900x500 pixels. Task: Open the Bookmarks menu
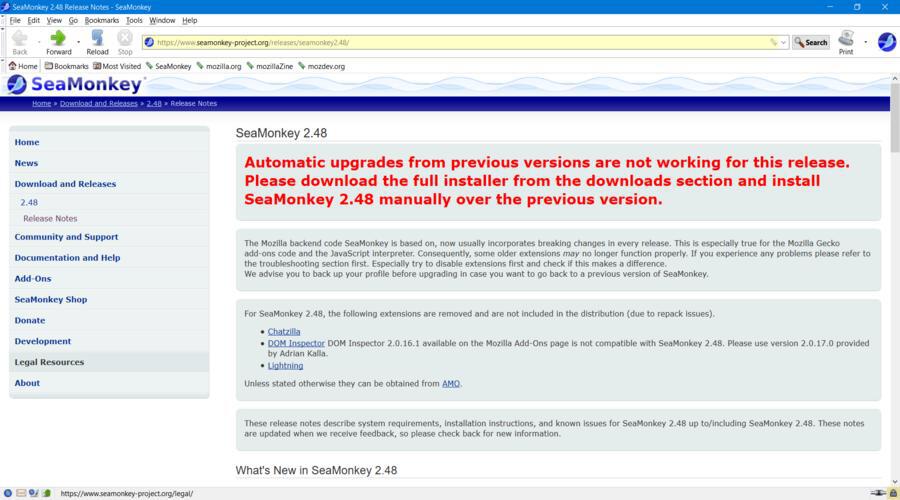102,20
